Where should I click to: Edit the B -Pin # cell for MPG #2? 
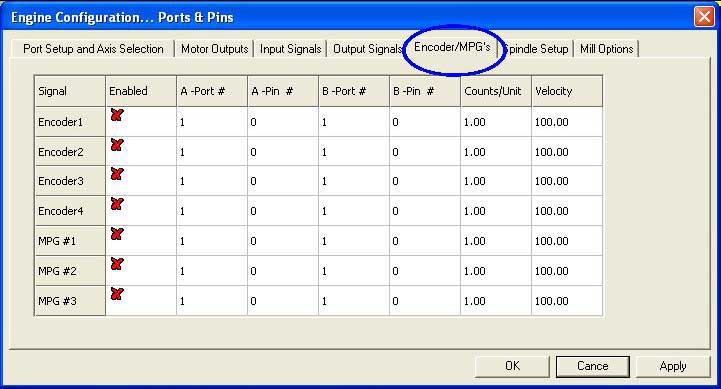[x=425, y=271]
